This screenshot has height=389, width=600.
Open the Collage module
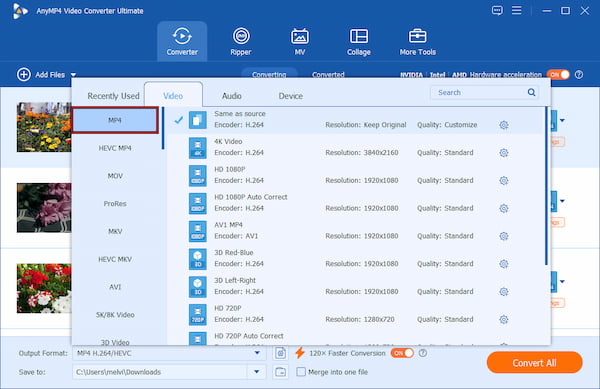coord(359,41)
